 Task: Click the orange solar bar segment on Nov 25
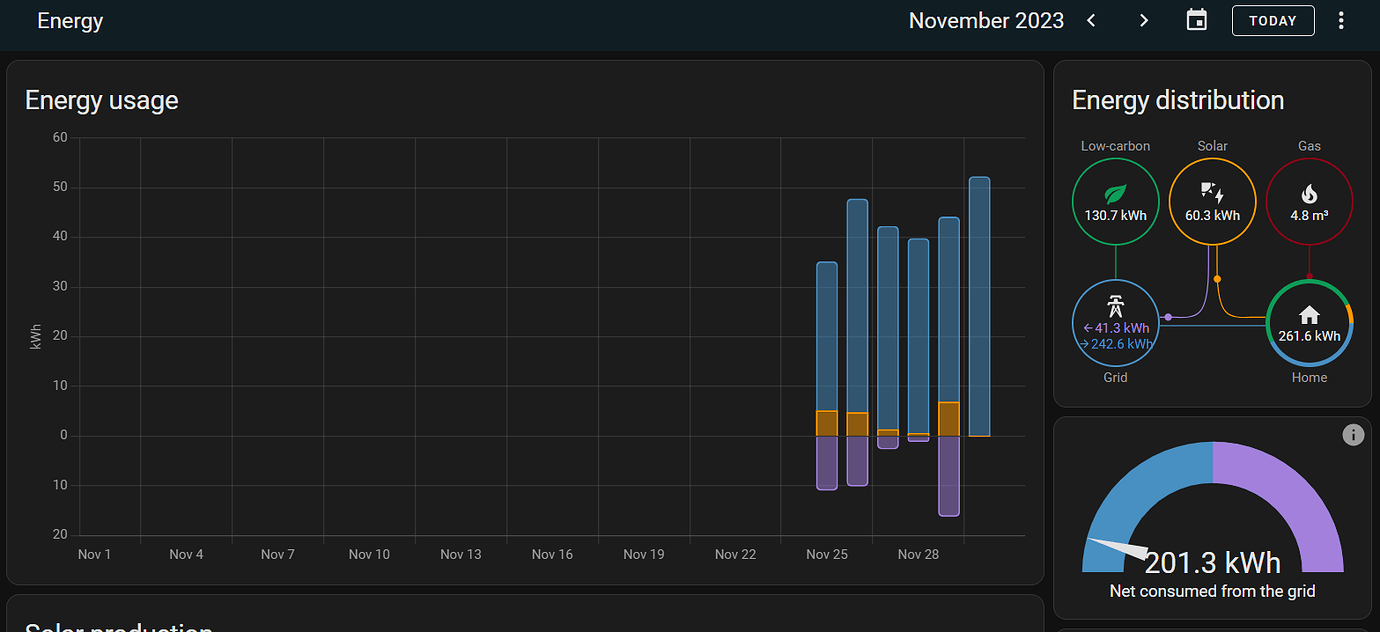827,423
